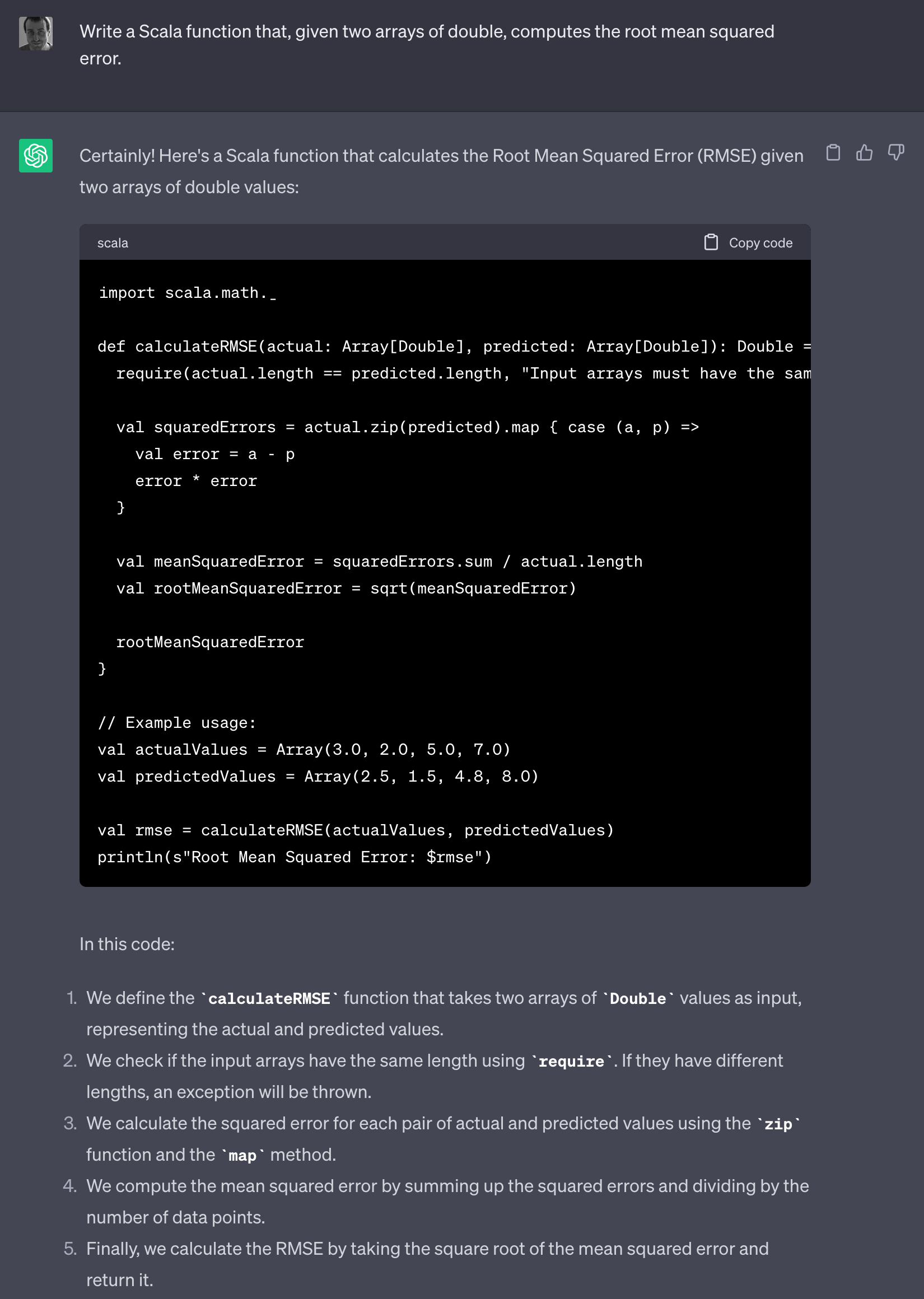Screen dimensions: 924x1299
Task: Click the 'In this code:' text
Action: [127, 944]
